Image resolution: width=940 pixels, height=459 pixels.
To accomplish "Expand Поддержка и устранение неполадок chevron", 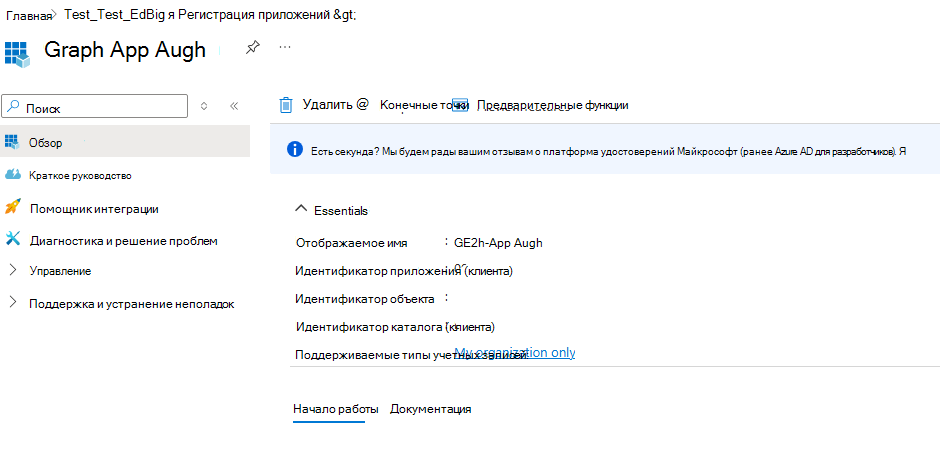I will [x=13, y=303].
